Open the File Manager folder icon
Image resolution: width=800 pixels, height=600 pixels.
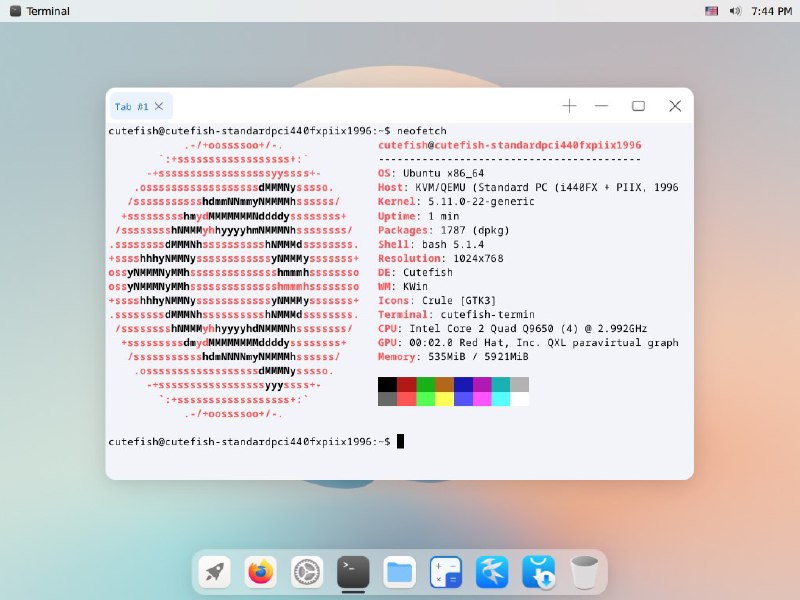click(399, 572)
